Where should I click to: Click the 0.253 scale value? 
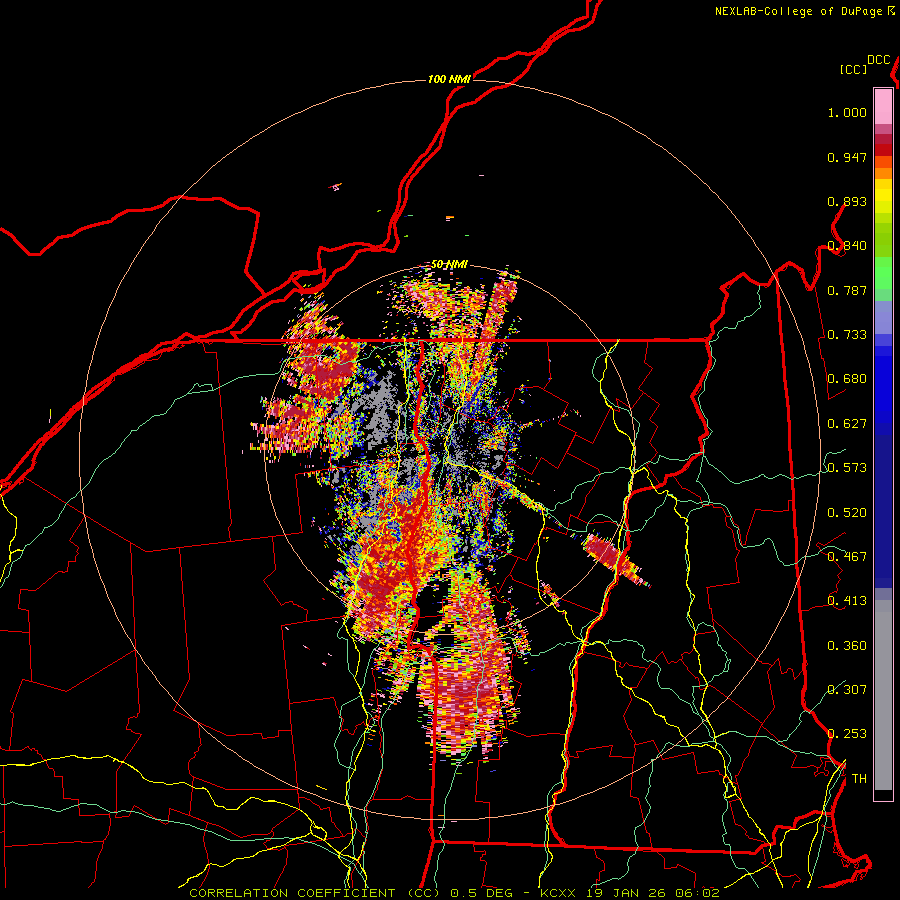[847, 734]
